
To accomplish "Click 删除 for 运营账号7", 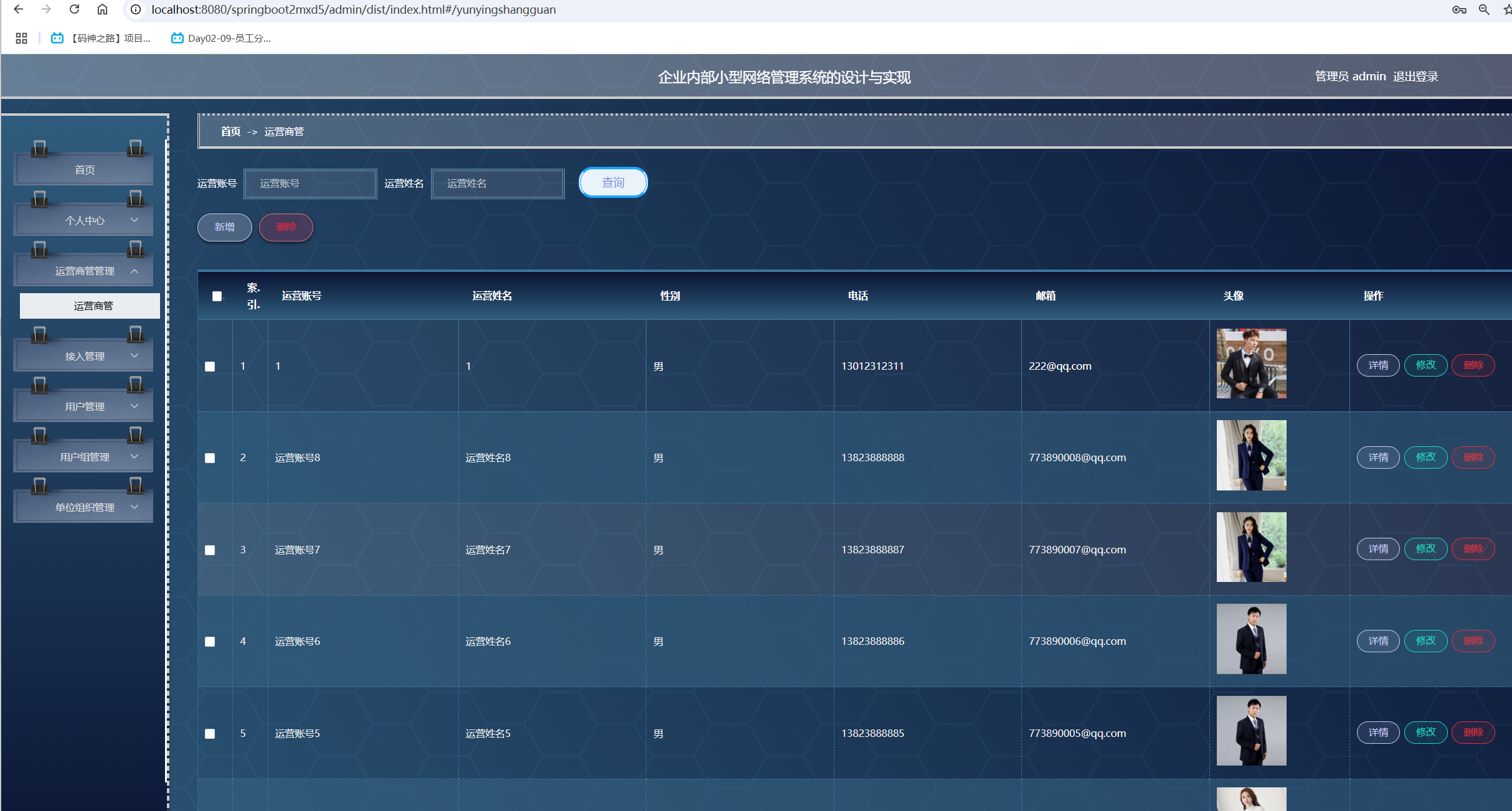I will click(1473, 549).
